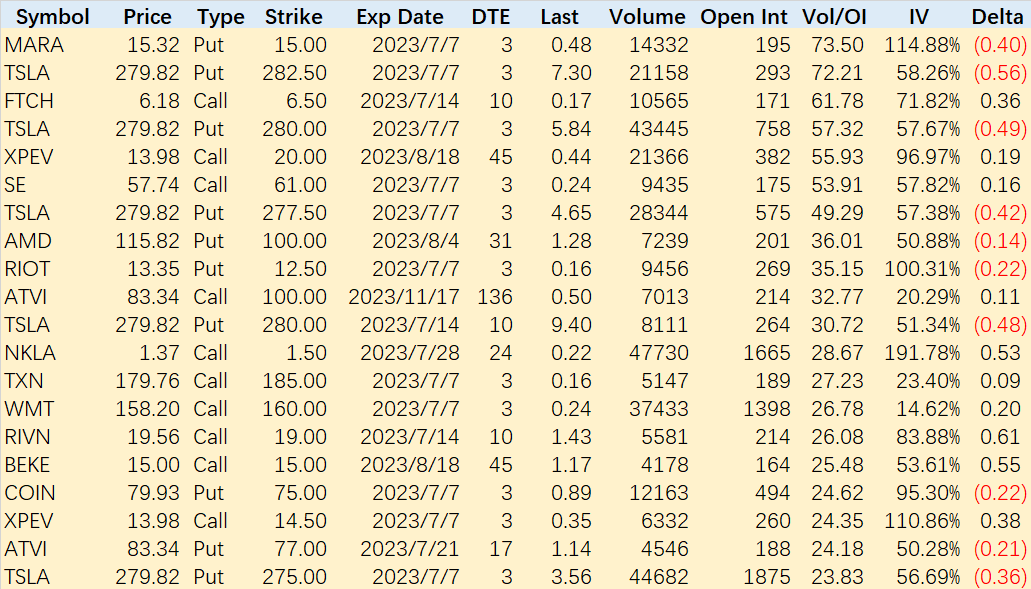This screenshot has width=1031, height=589.
Task: Select the open interest cell 1398
Action: coord(767,409)
